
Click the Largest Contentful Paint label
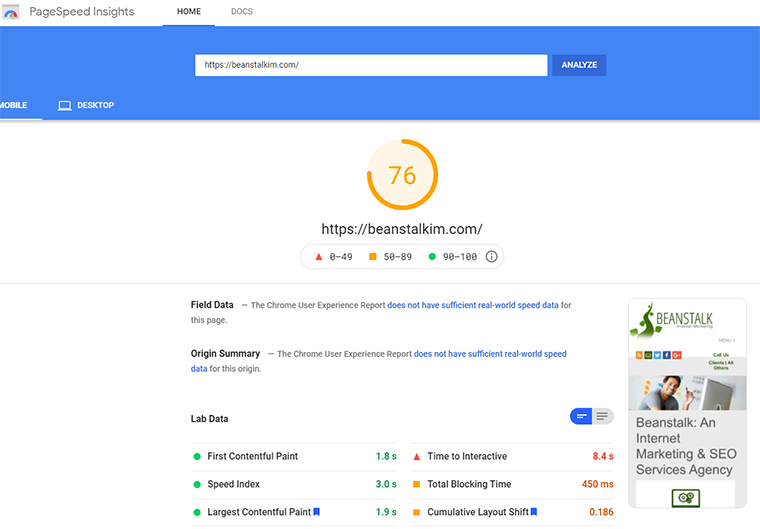coord(259,512)
